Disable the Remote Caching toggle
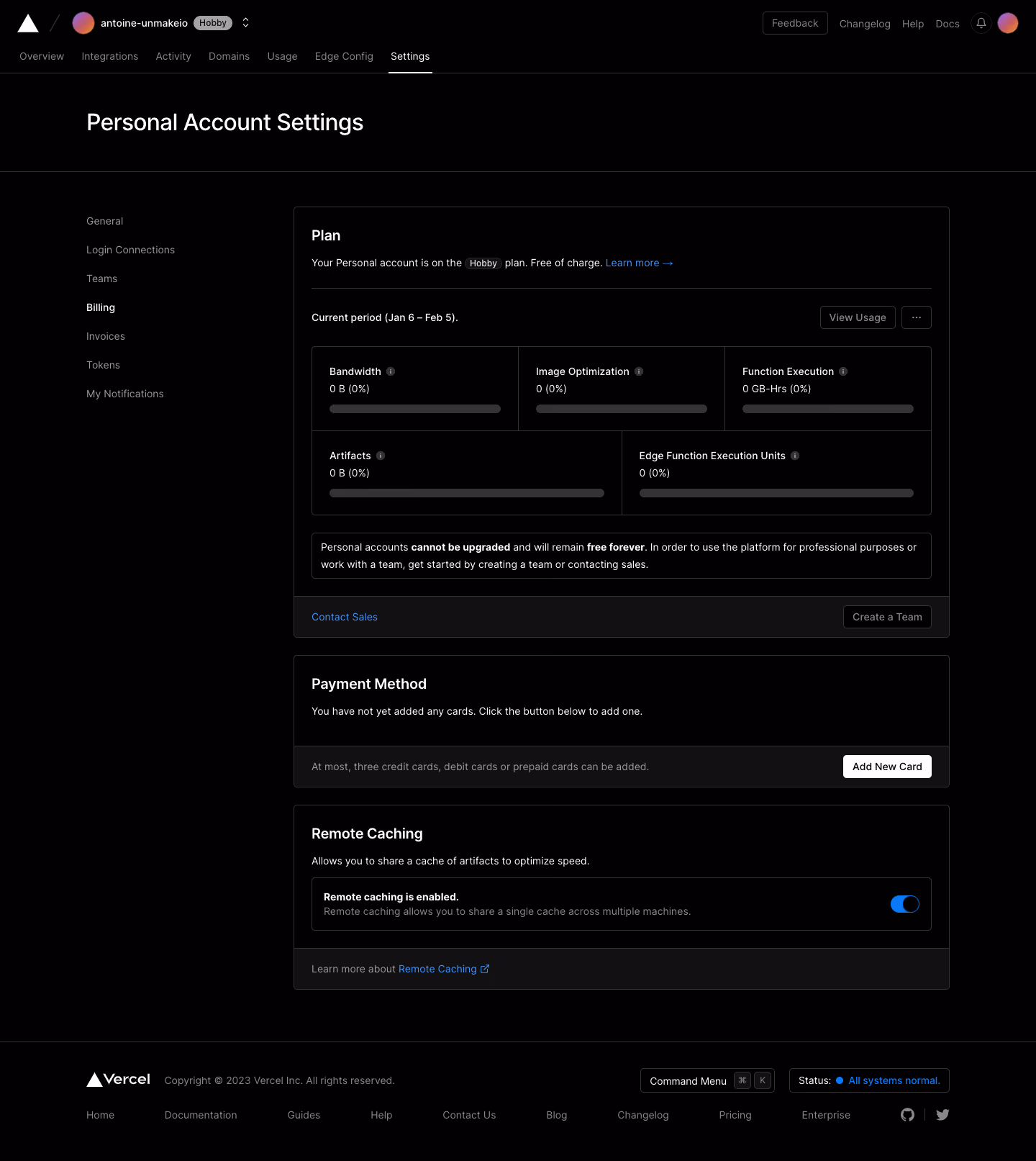The image size is (1036, 1161). [x=905, y=904]
